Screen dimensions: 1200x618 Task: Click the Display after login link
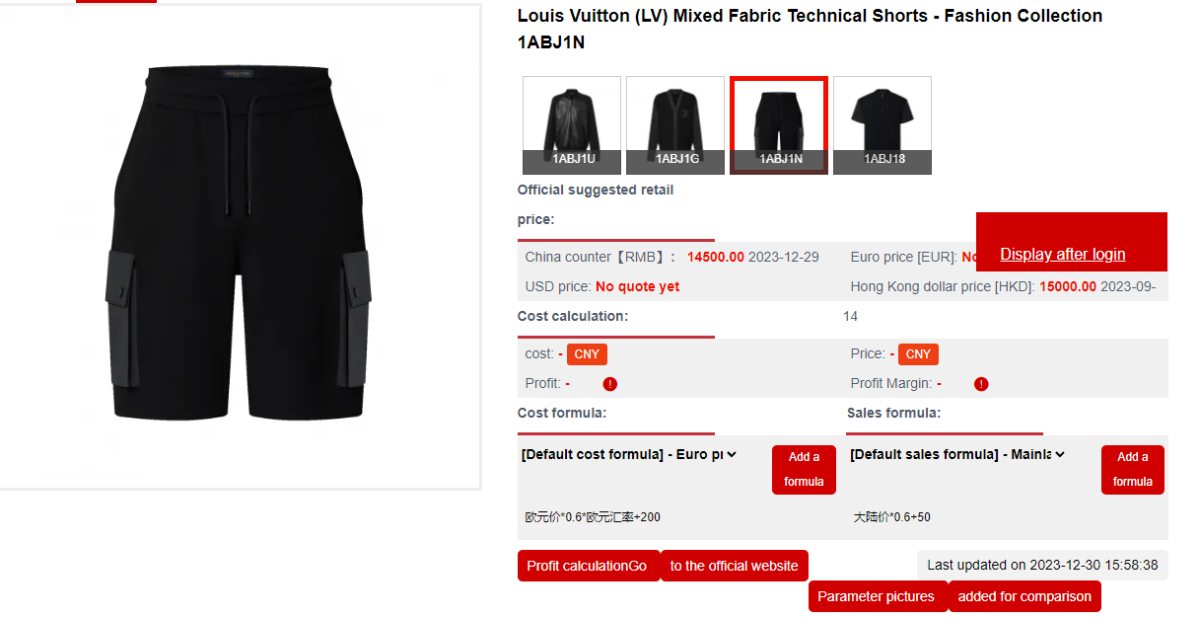click(x=1062, y=254)
